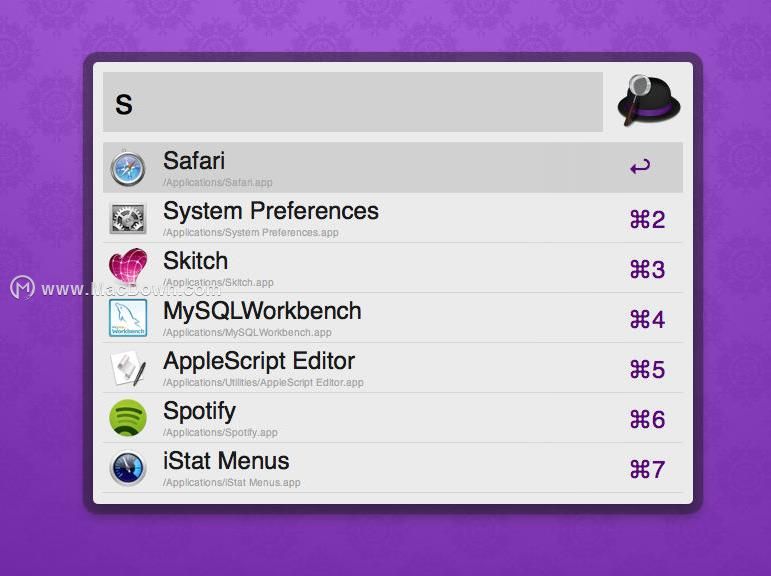Click the Safari compass icon
Viewport: 771px width, 576px height.
pyautogui.click(x=128, y=168)
